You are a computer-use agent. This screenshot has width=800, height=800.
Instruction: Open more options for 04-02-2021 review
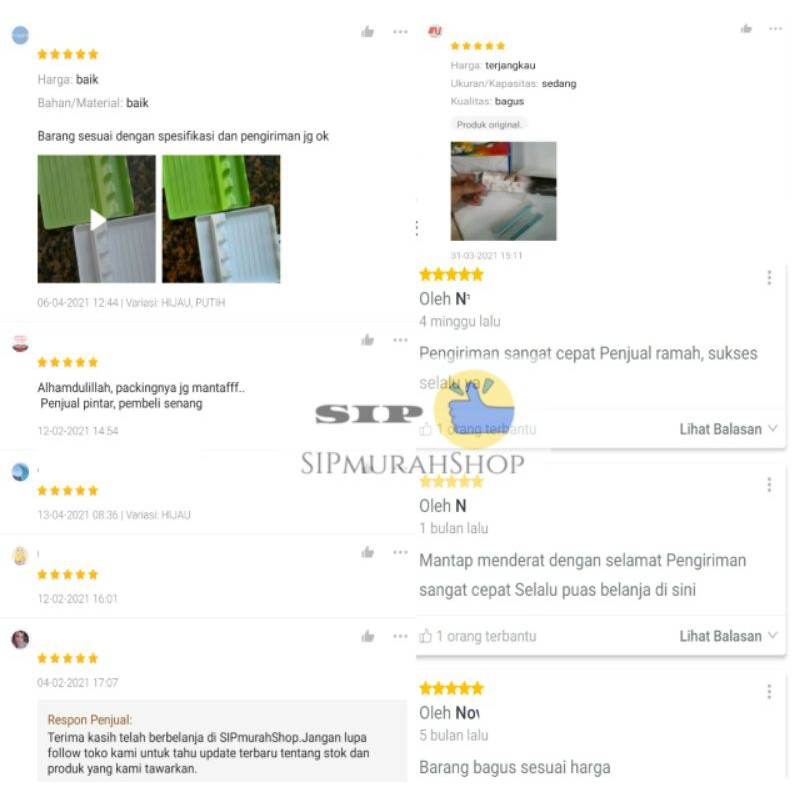coord(401,636)
